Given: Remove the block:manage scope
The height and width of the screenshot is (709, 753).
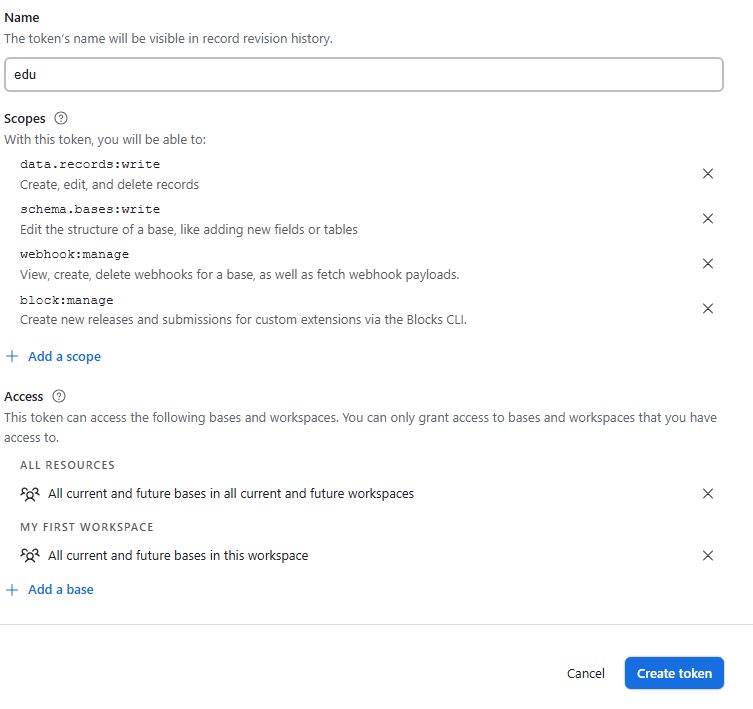Looking at the screenshot, I should click(707, 308).
